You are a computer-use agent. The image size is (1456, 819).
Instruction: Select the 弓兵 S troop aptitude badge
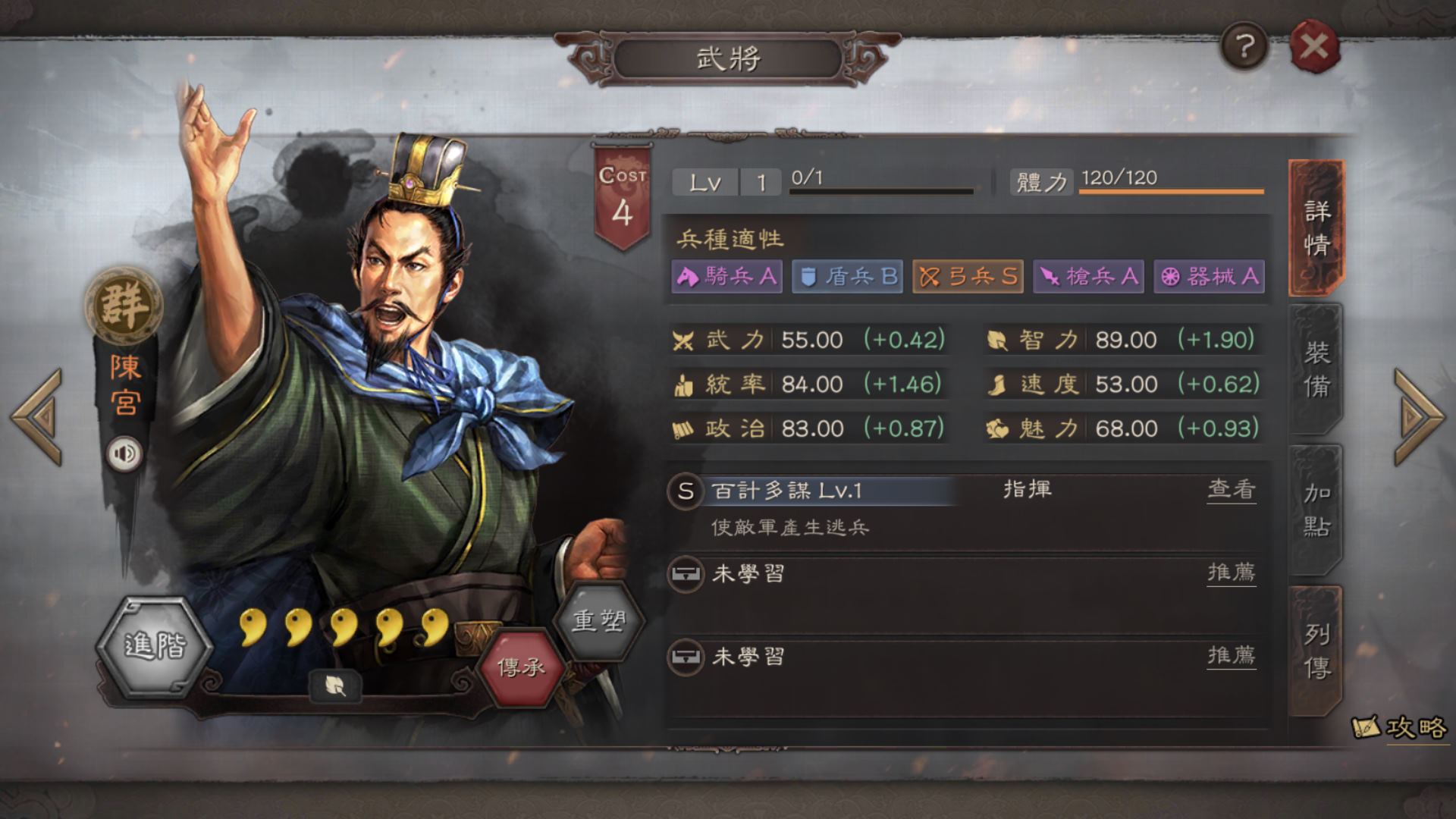point(968,277)
